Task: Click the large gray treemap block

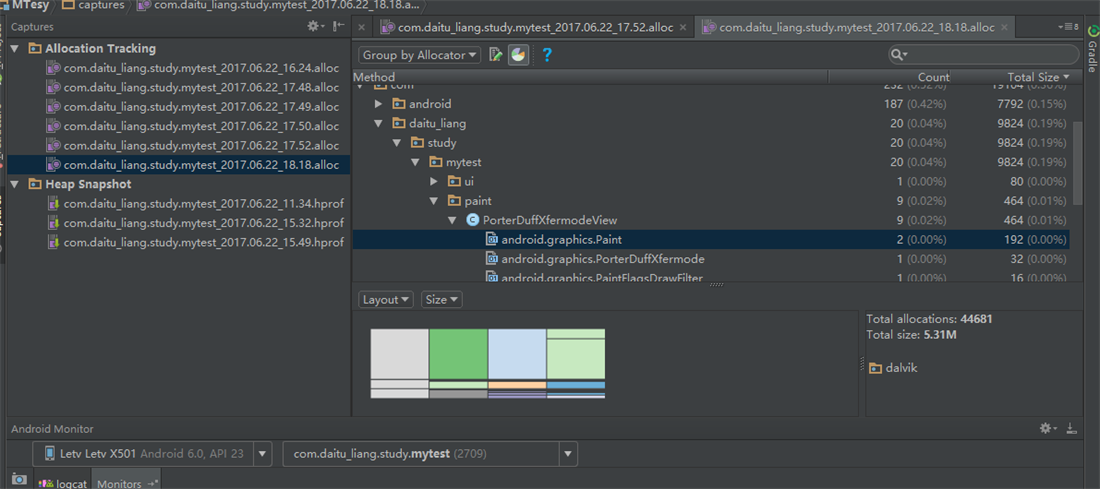Action: [x=399, y=354]
